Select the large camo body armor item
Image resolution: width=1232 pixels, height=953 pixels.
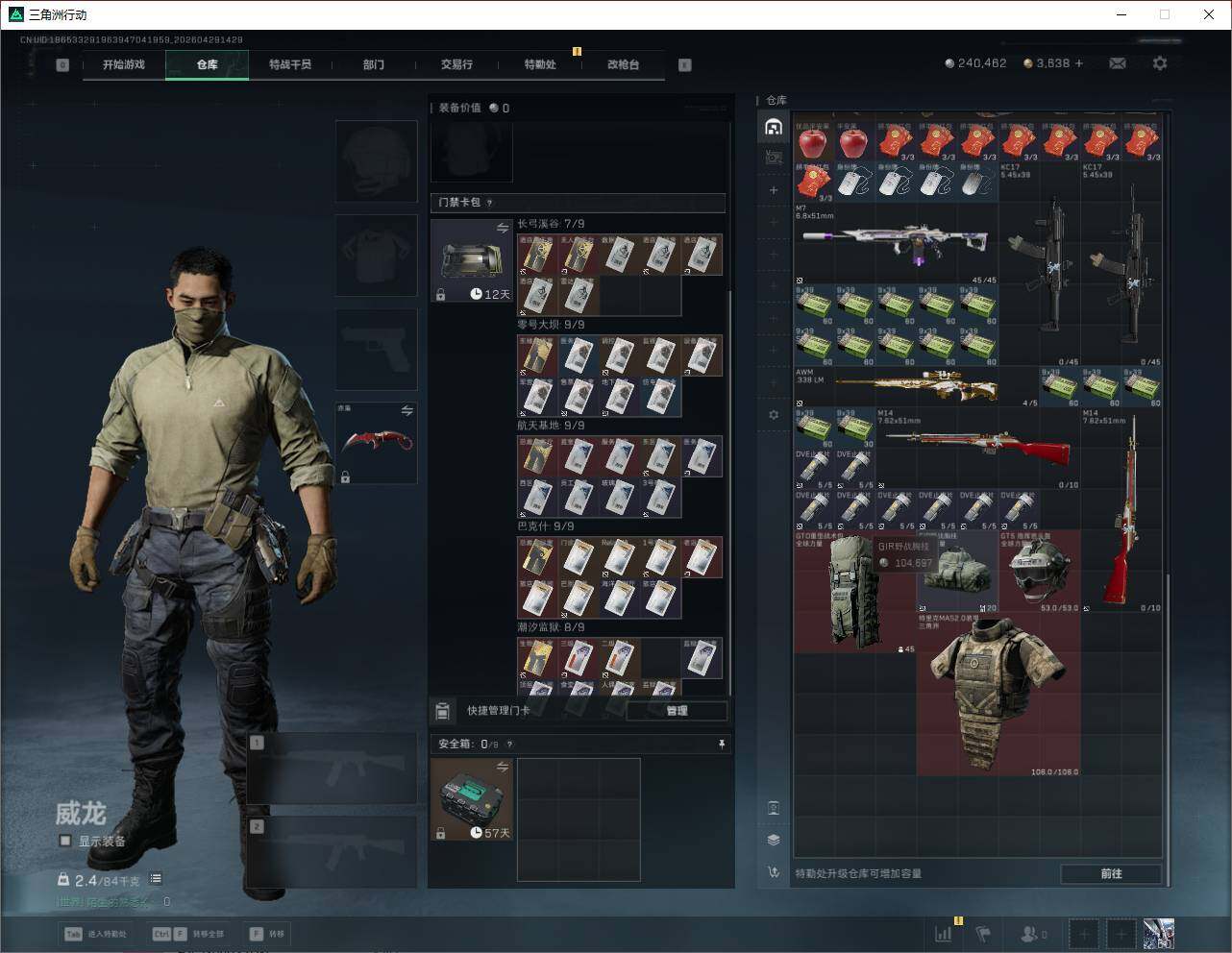tap(998, 694)
